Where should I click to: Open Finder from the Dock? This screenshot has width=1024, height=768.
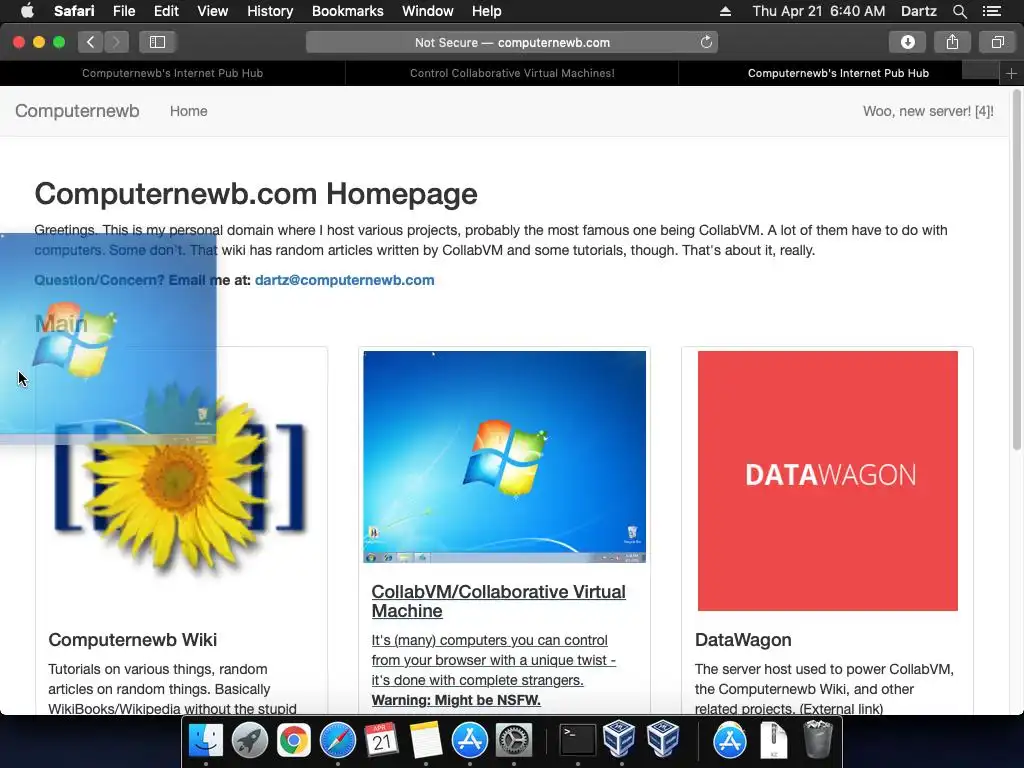206,741
